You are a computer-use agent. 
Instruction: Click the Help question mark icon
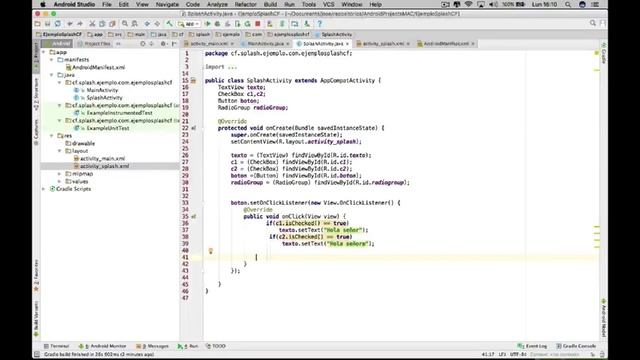320,24
